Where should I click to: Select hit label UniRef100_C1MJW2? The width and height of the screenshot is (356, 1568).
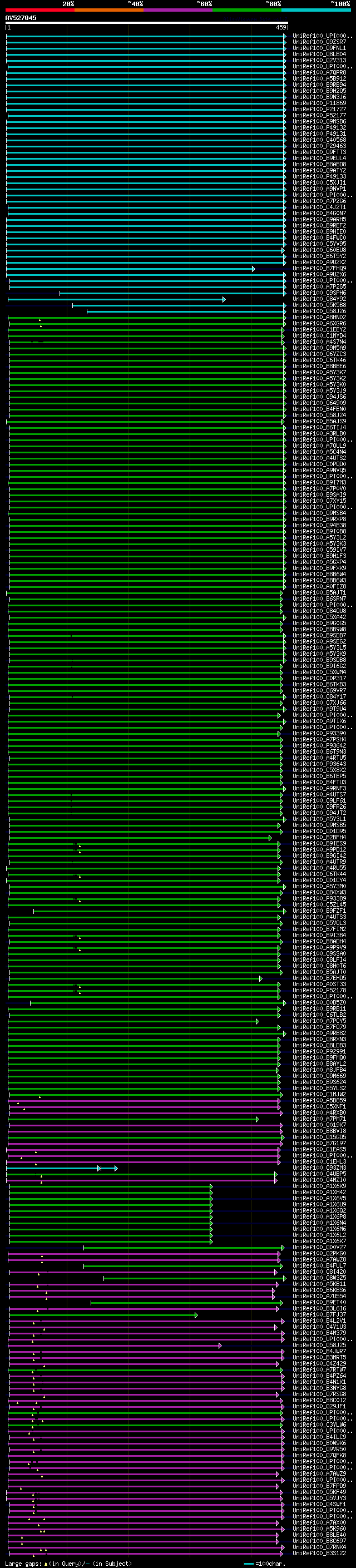tap(319, 1095)
